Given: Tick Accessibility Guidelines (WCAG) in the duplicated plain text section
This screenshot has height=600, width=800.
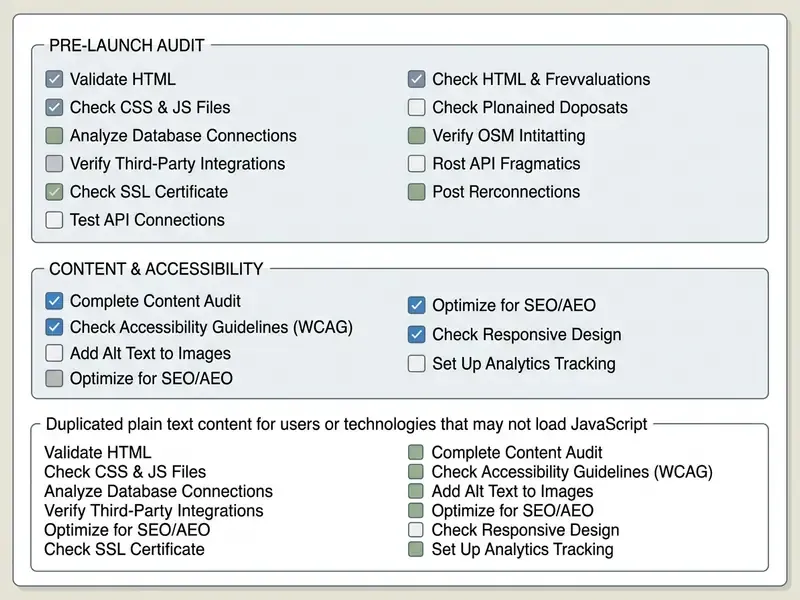Looking at the screenshot, I should [x=416, y=471].
